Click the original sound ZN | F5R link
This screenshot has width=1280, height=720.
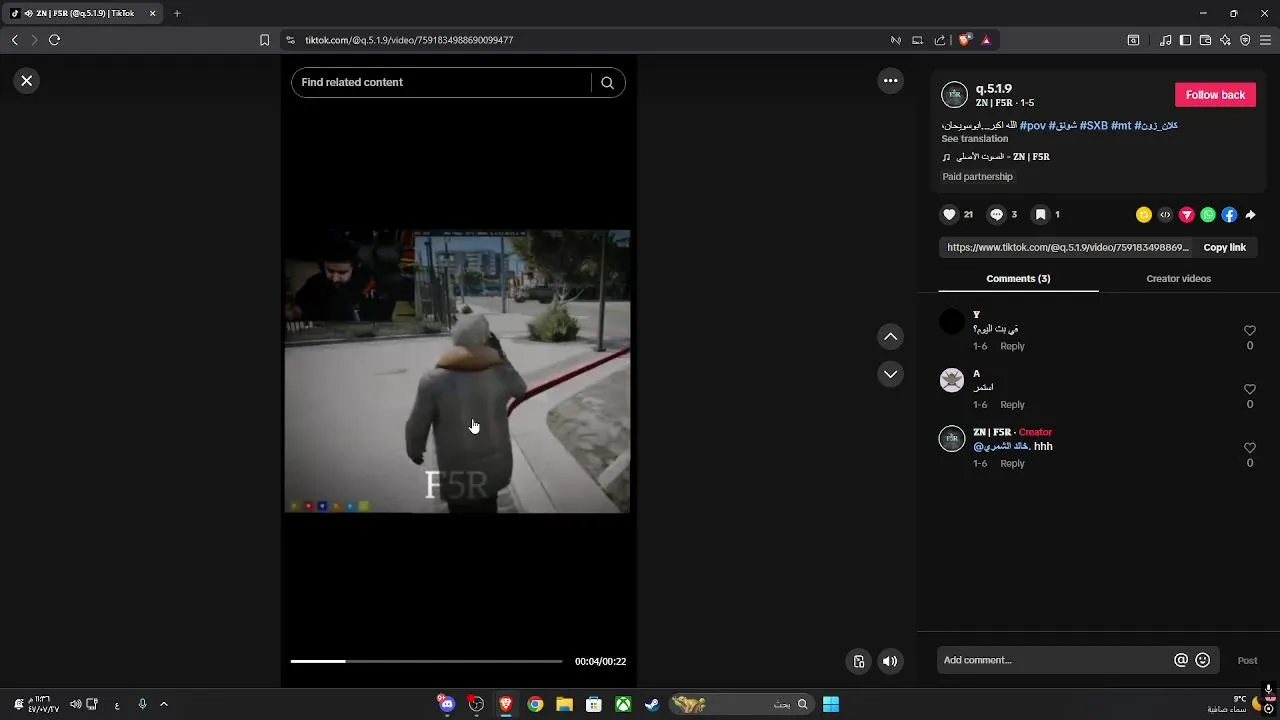point(996,157)
